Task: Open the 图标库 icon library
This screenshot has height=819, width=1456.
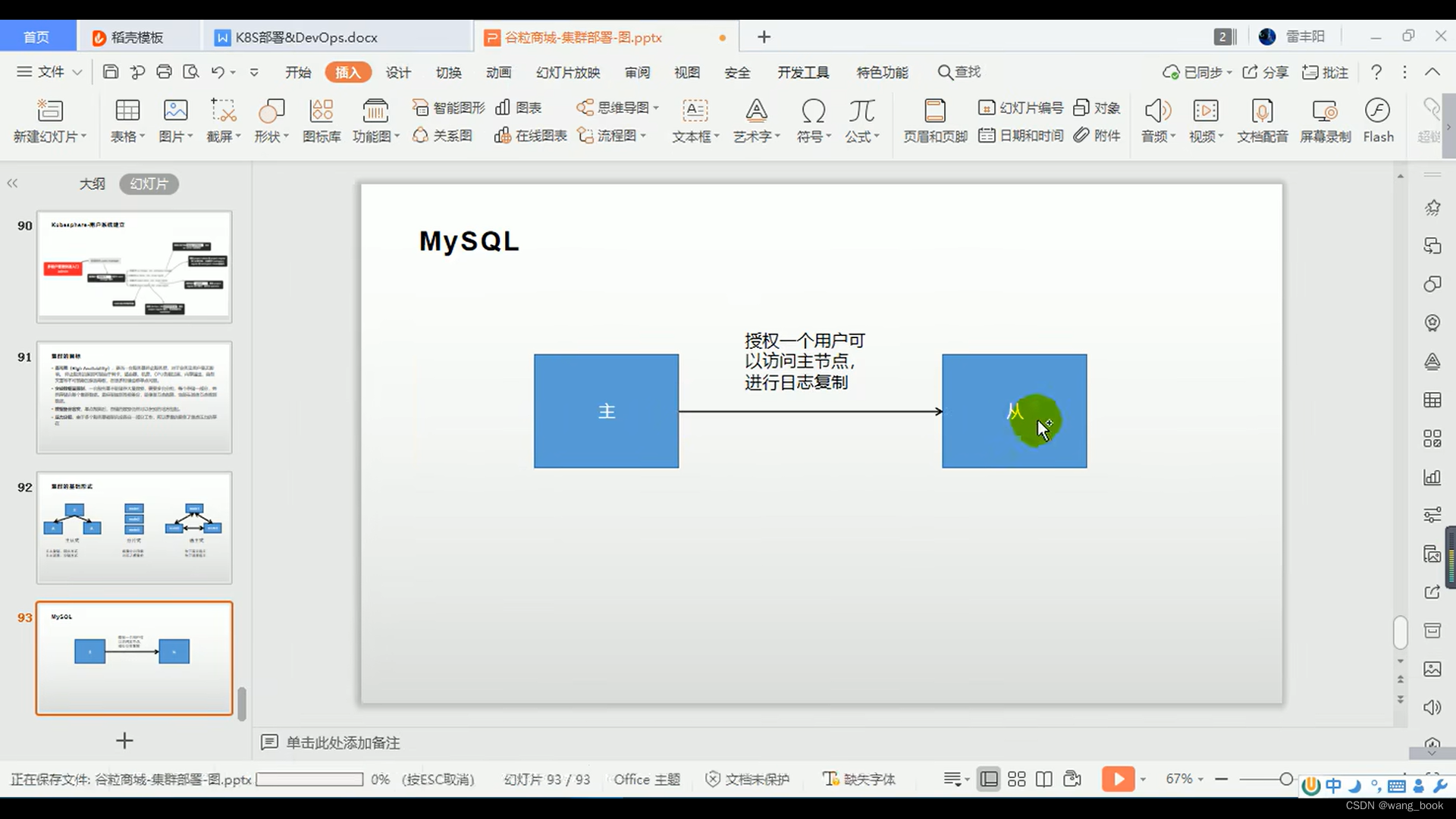Action: click(x=322, y=121)
